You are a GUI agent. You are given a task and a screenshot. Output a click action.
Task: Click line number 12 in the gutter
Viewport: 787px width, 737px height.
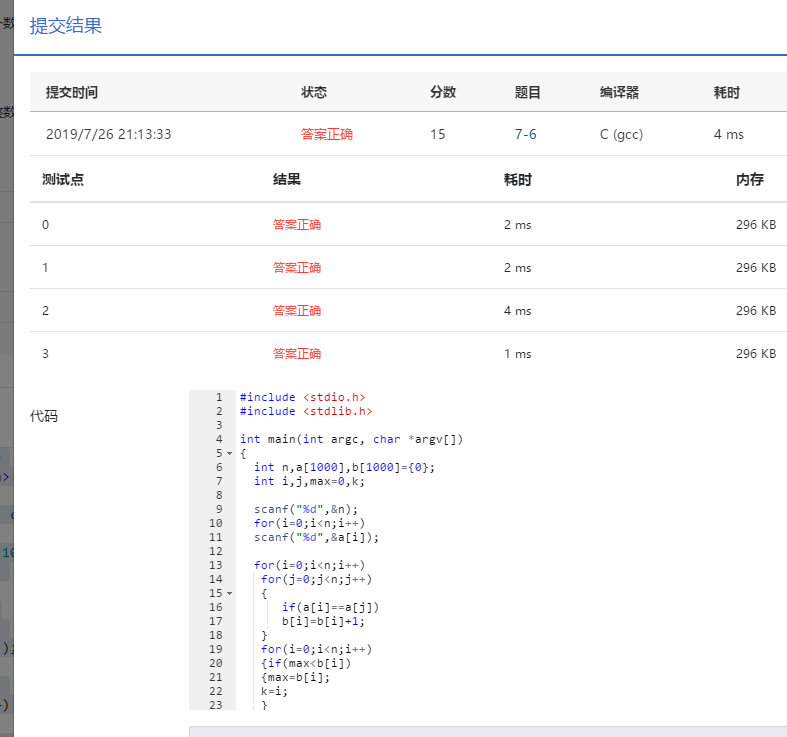(216, 551)
